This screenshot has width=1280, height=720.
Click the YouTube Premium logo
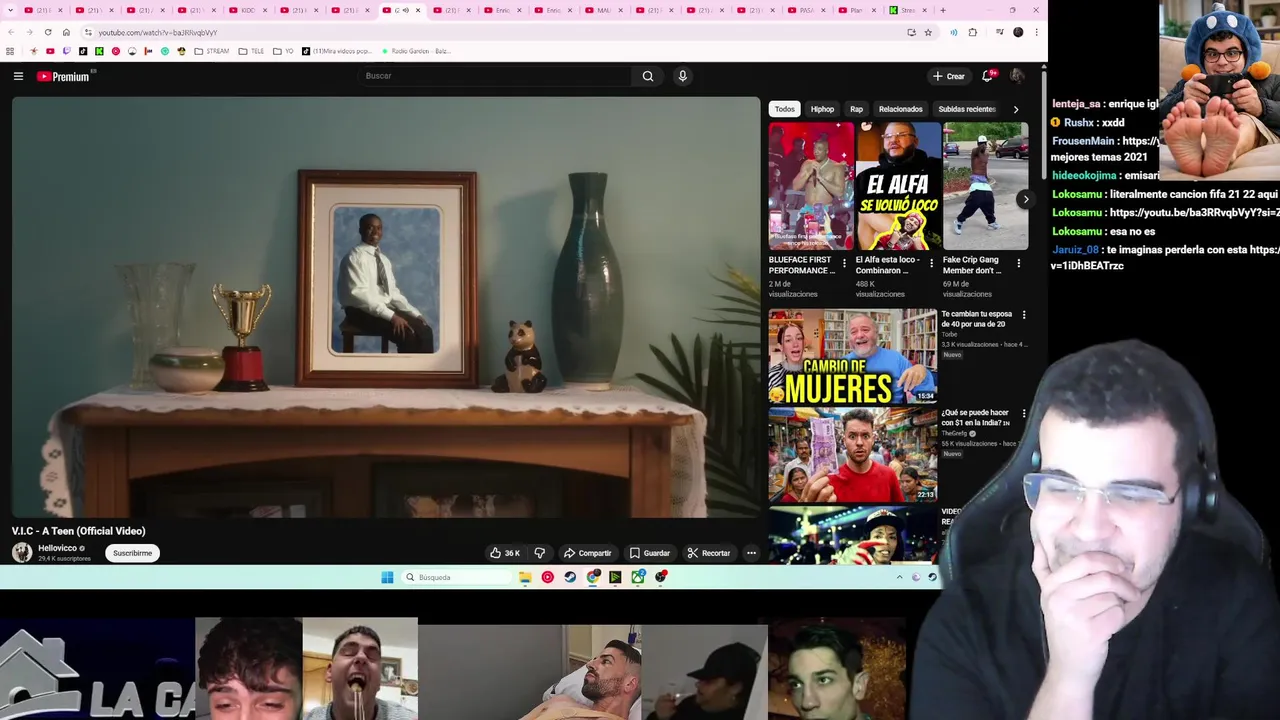64,76
